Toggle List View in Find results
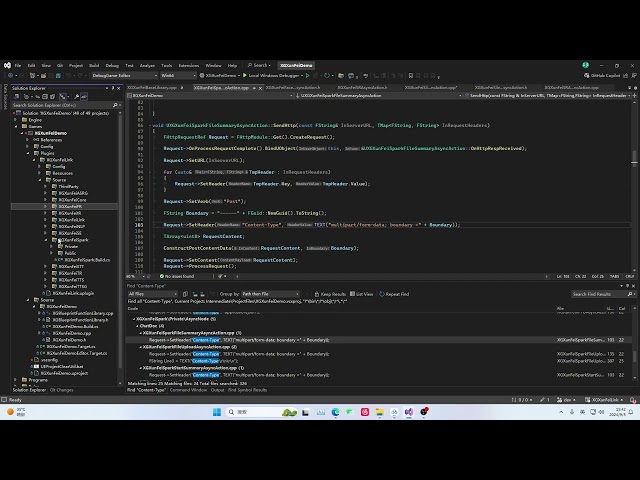Viewport: 640px width, 480px height. [x=362, y=294]
